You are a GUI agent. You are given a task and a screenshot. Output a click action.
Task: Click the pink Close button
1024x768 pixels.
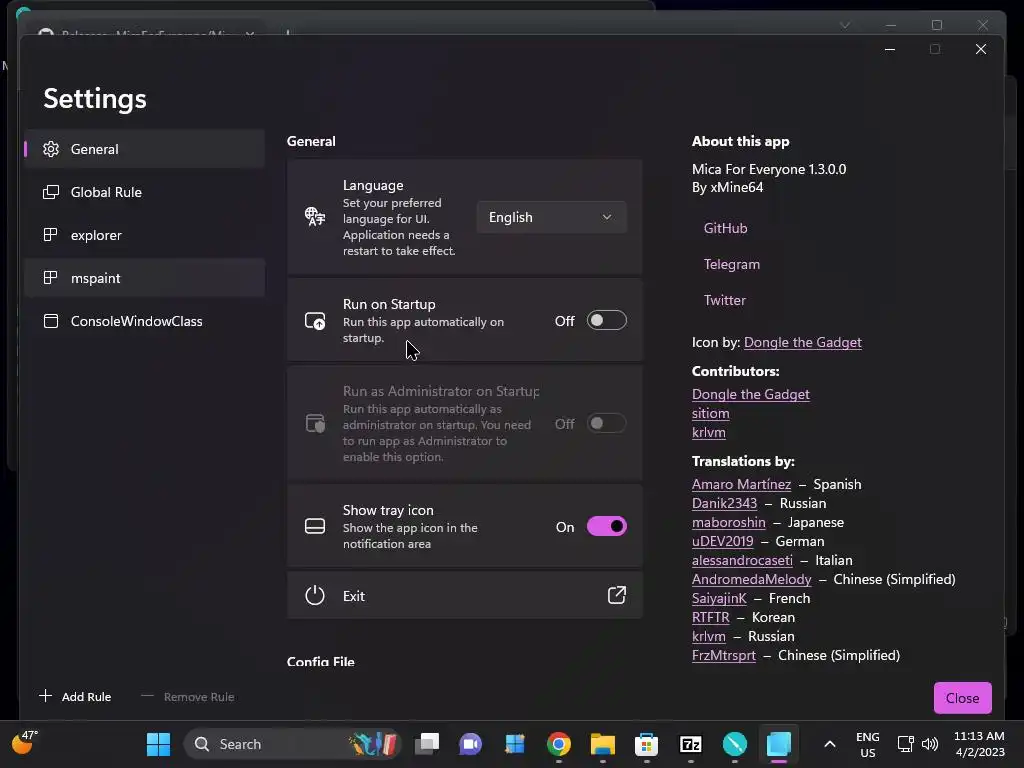[963, 698]
